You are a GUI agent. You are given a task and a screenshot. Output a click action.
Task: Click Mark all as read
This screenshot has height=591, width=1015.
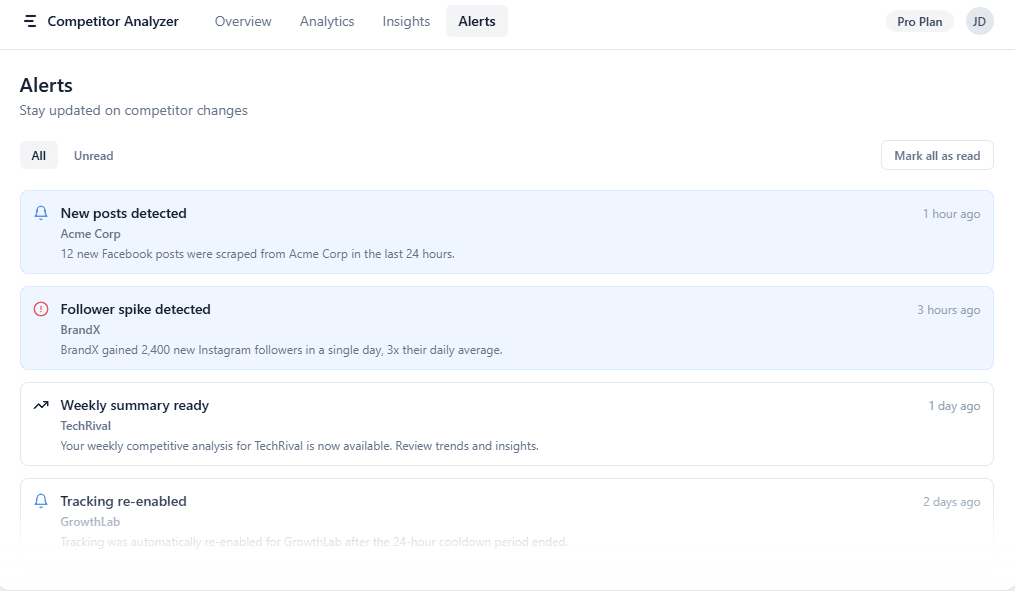pyautogui.click(x=936, y=155)
